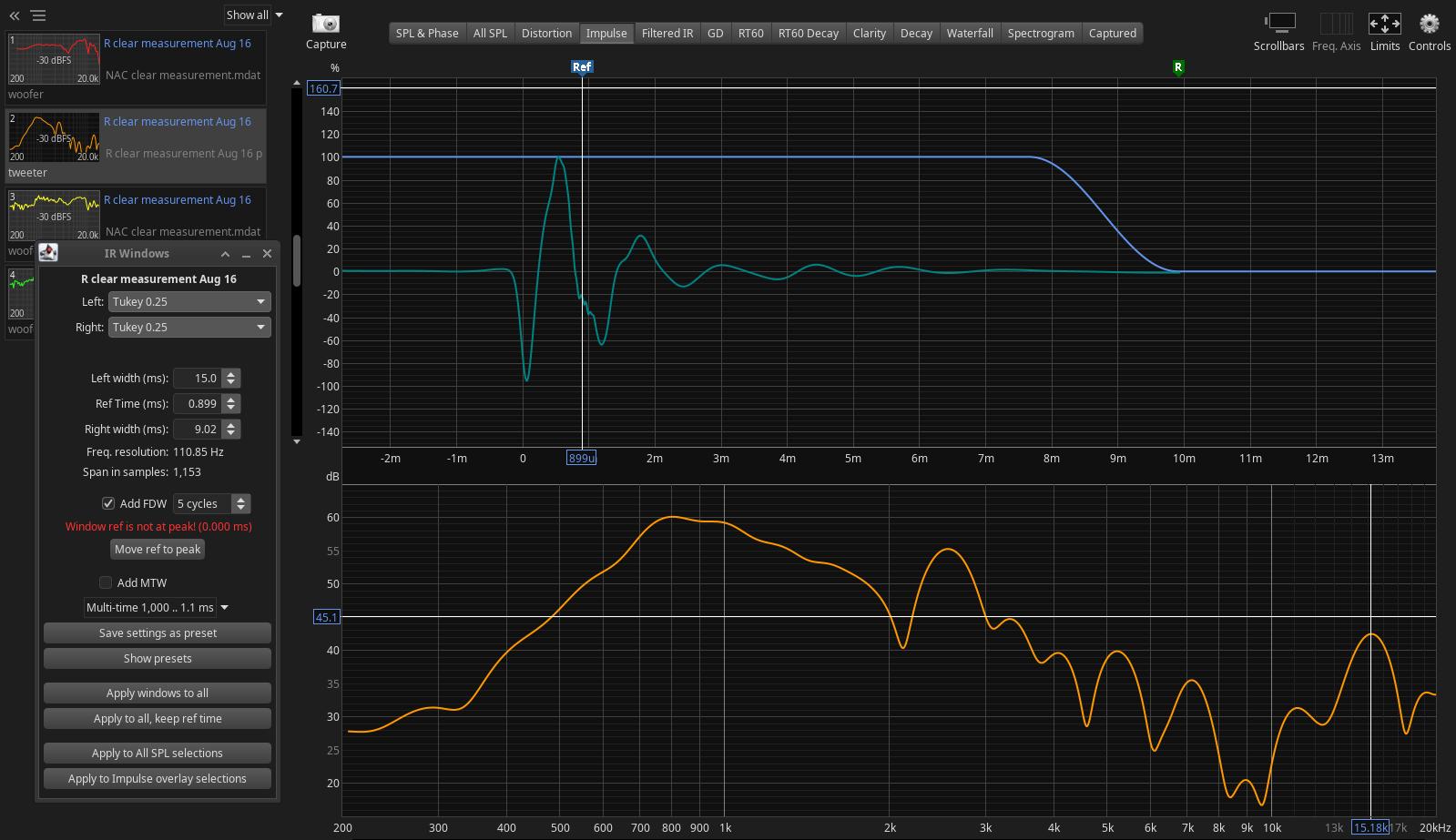
Task: Decrease the Ref Time value
Action: tap(231, 408)
